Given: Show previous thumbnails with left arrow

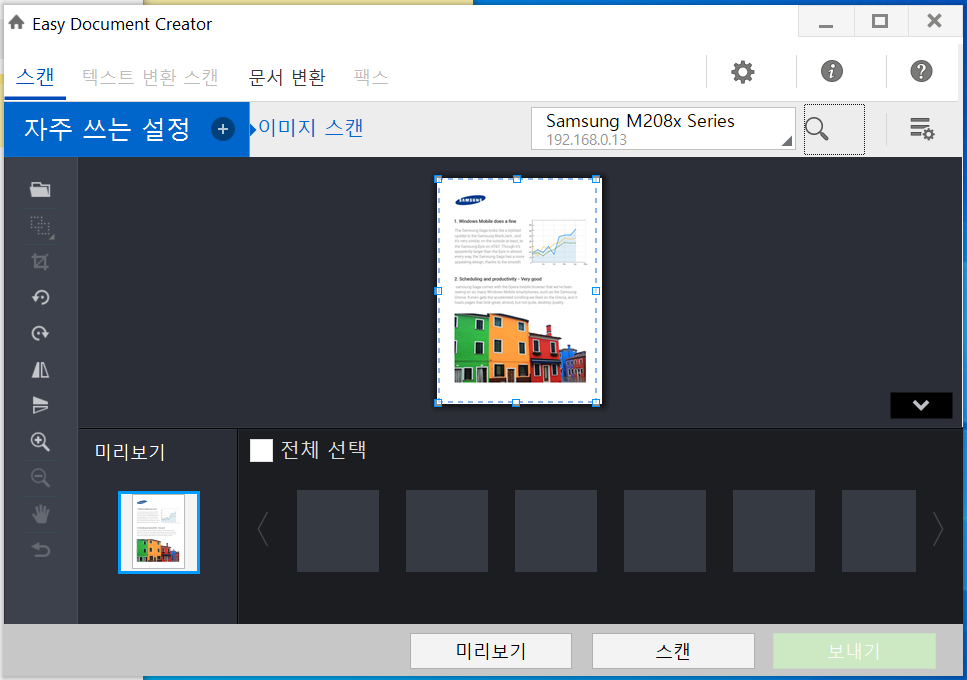Looking at the screenshot, I should [263, 529].
